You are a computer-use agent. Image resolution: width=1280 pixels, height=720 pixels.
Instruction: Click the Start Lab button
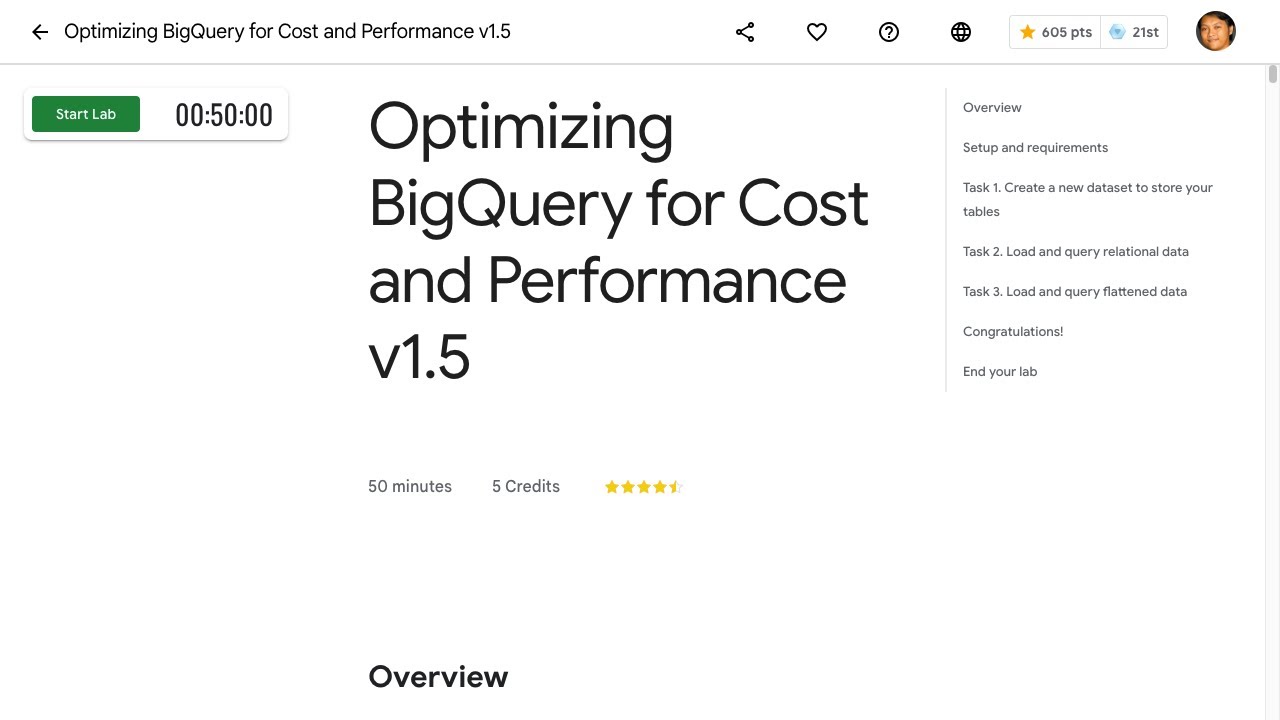(x=86, y=114)
